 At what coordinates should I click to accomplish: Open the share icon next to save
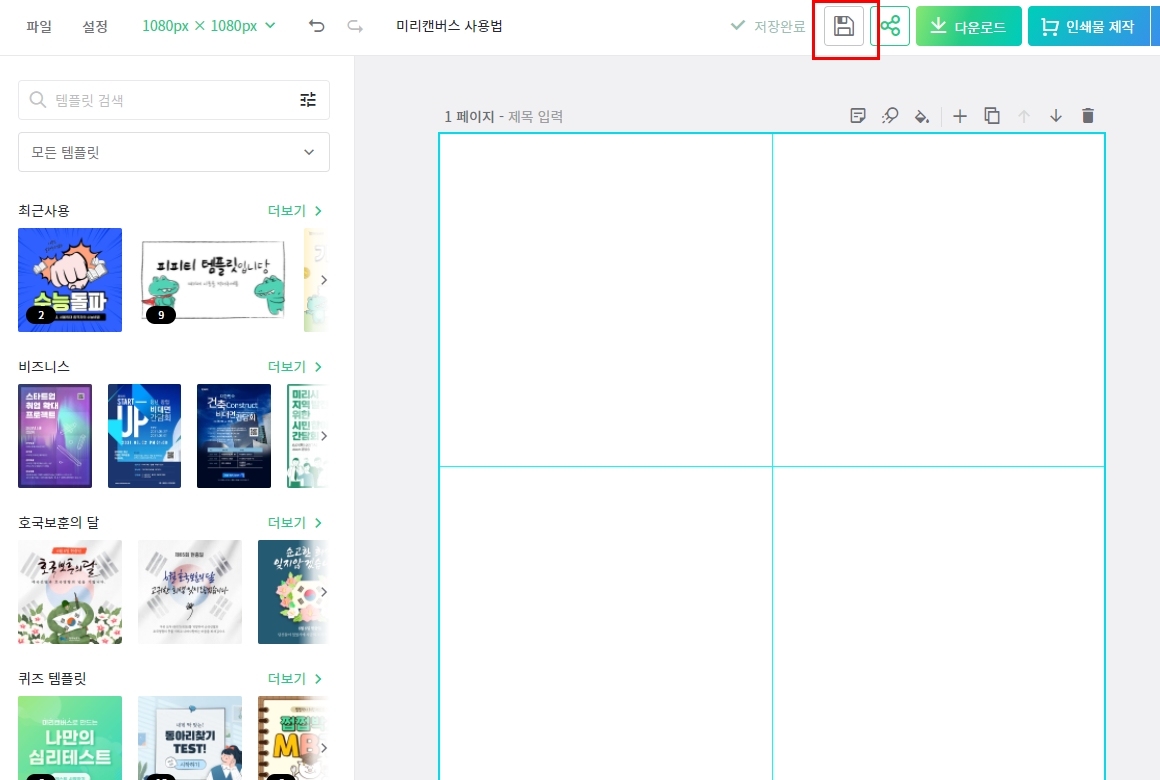coord(892,26)
